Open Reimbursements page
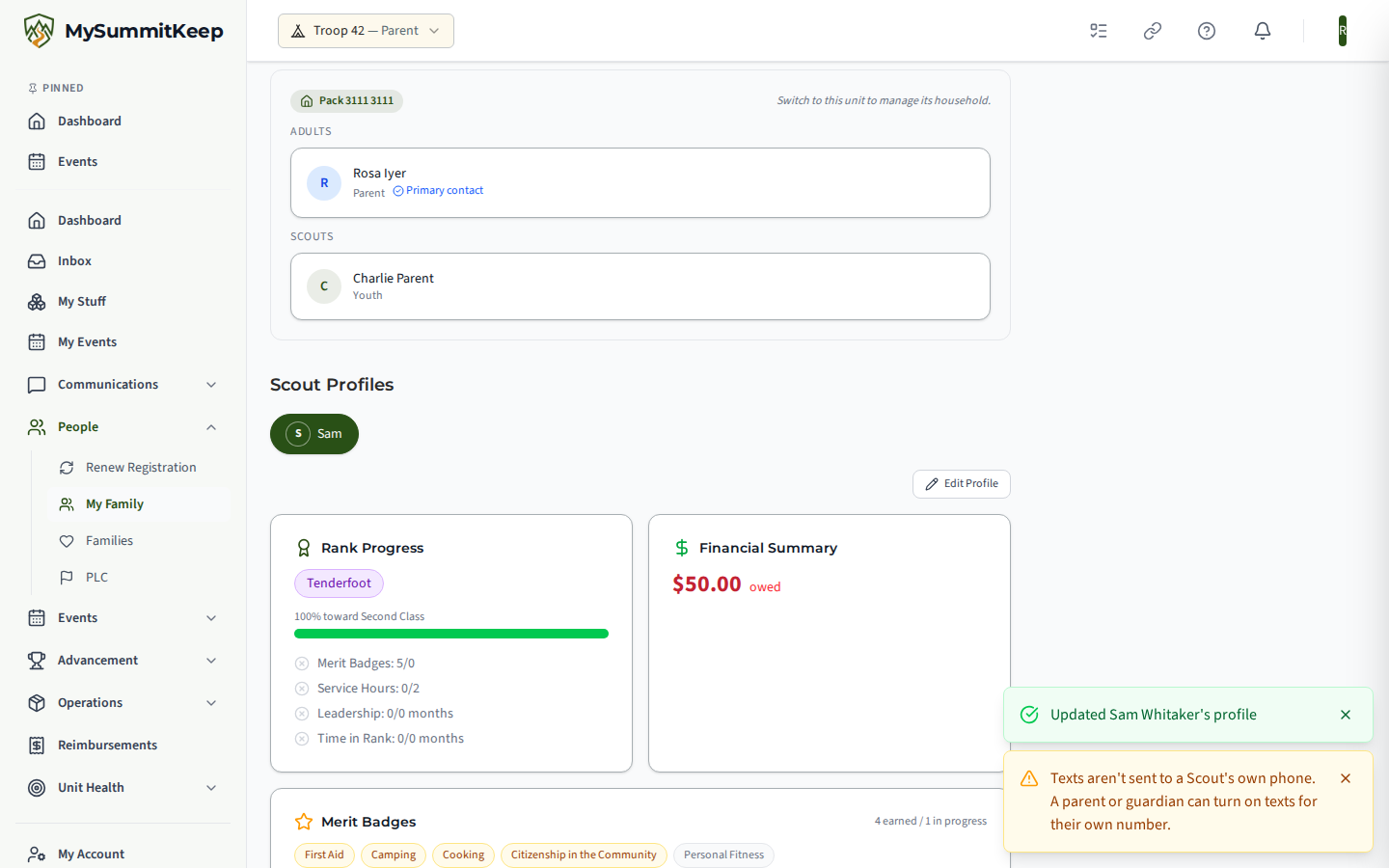The height and width of the screenshot is (868, 1389). pyautogui.click(x=123, y=746)
